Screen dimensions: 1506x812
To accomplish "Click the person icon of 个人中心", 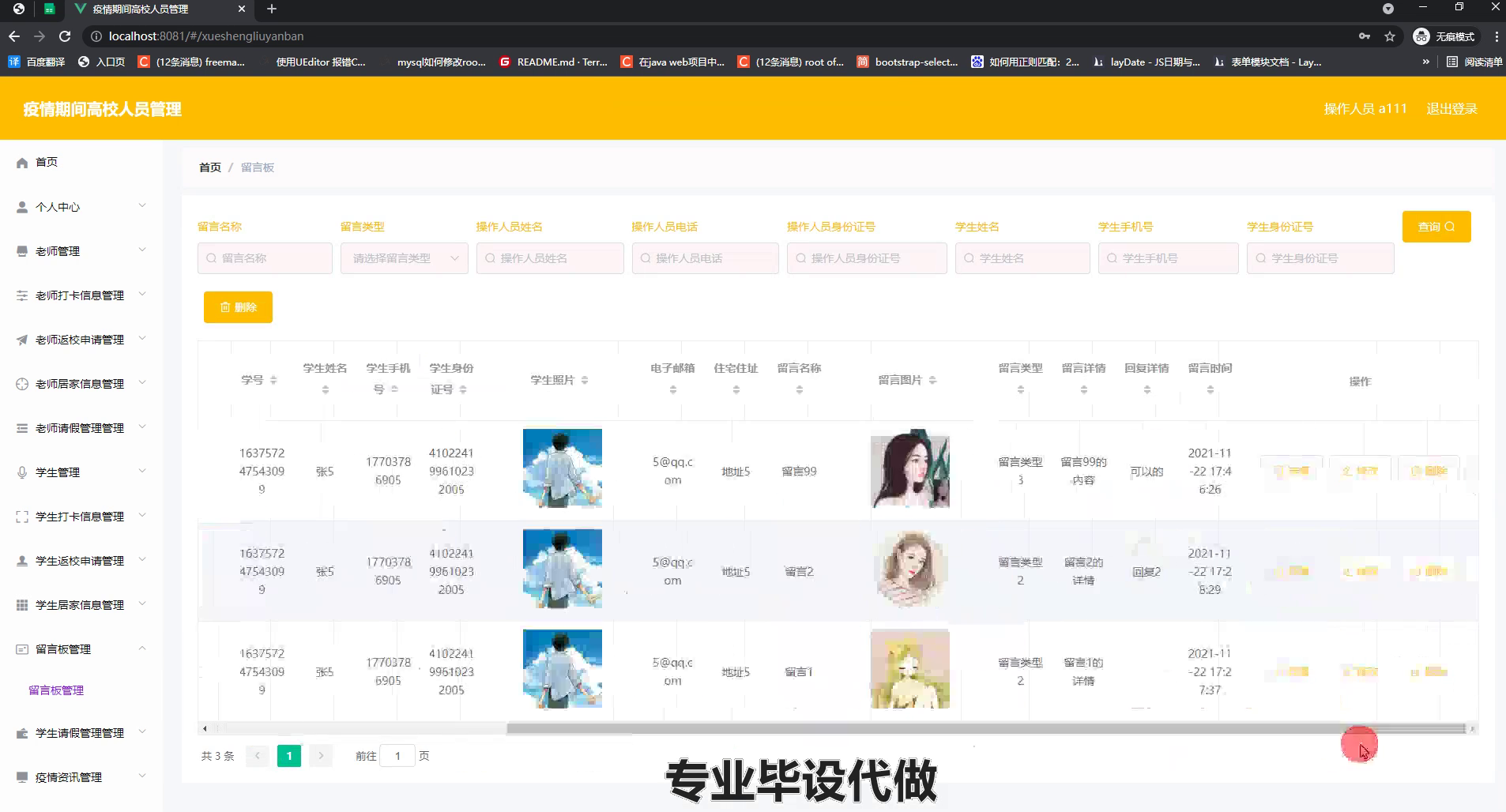I will [x=22, y=207].
